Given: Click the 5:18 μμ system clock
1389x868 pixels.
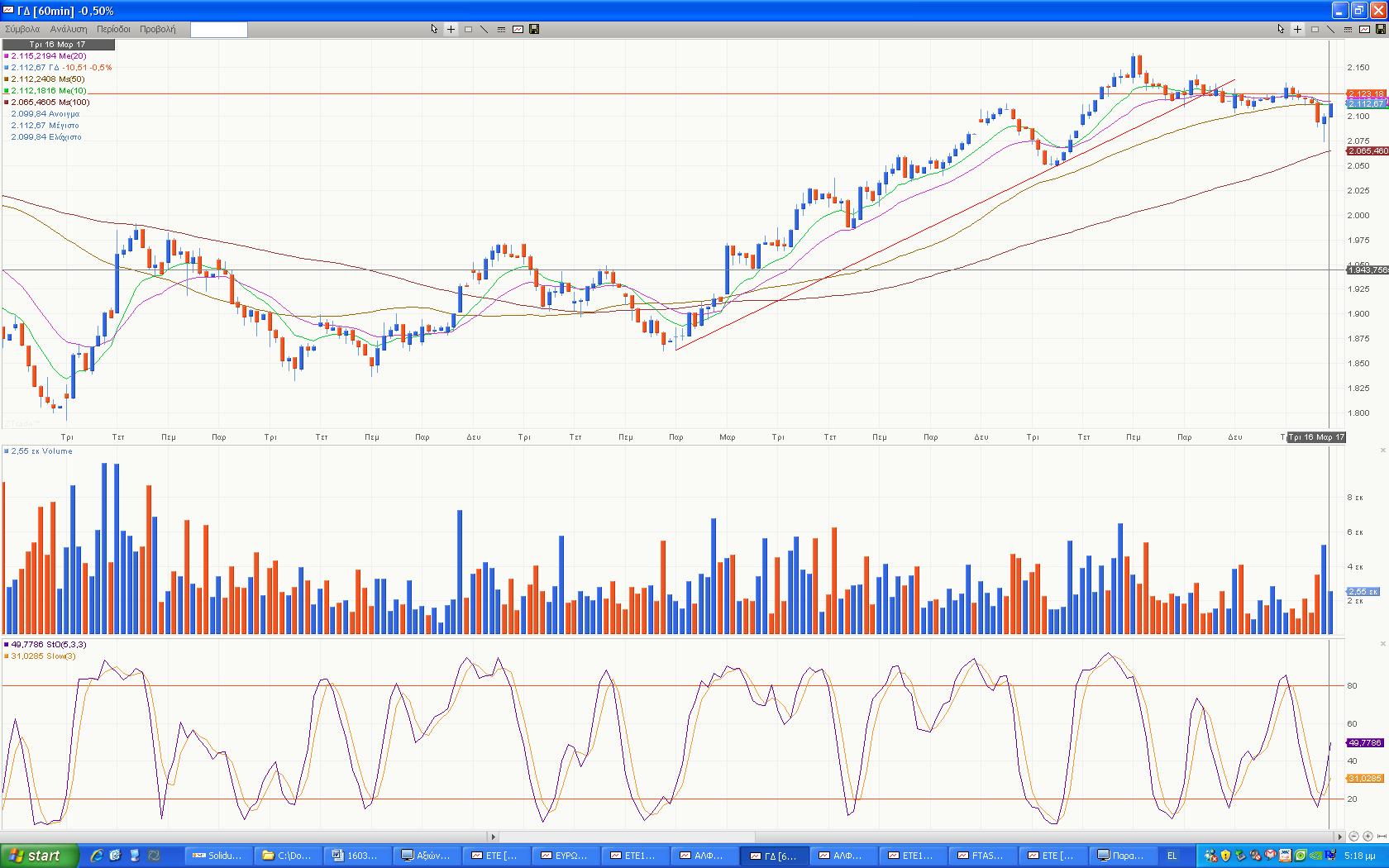Looking at the screenshot, I should (x=1360, y=856).
